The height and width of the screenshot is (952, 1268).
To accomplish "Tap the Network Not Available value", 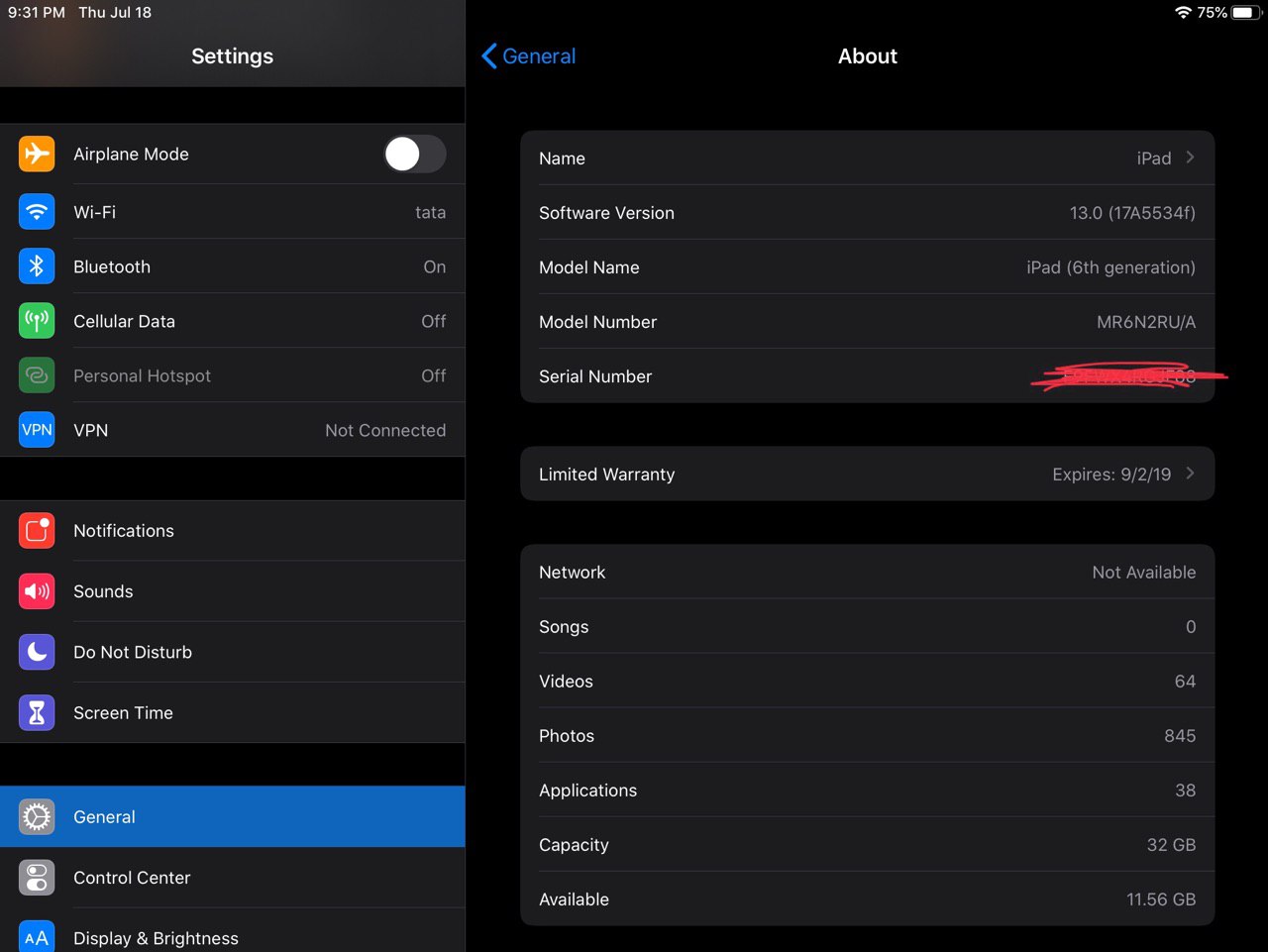I will pyautogui.click(x=1144, y=573).
